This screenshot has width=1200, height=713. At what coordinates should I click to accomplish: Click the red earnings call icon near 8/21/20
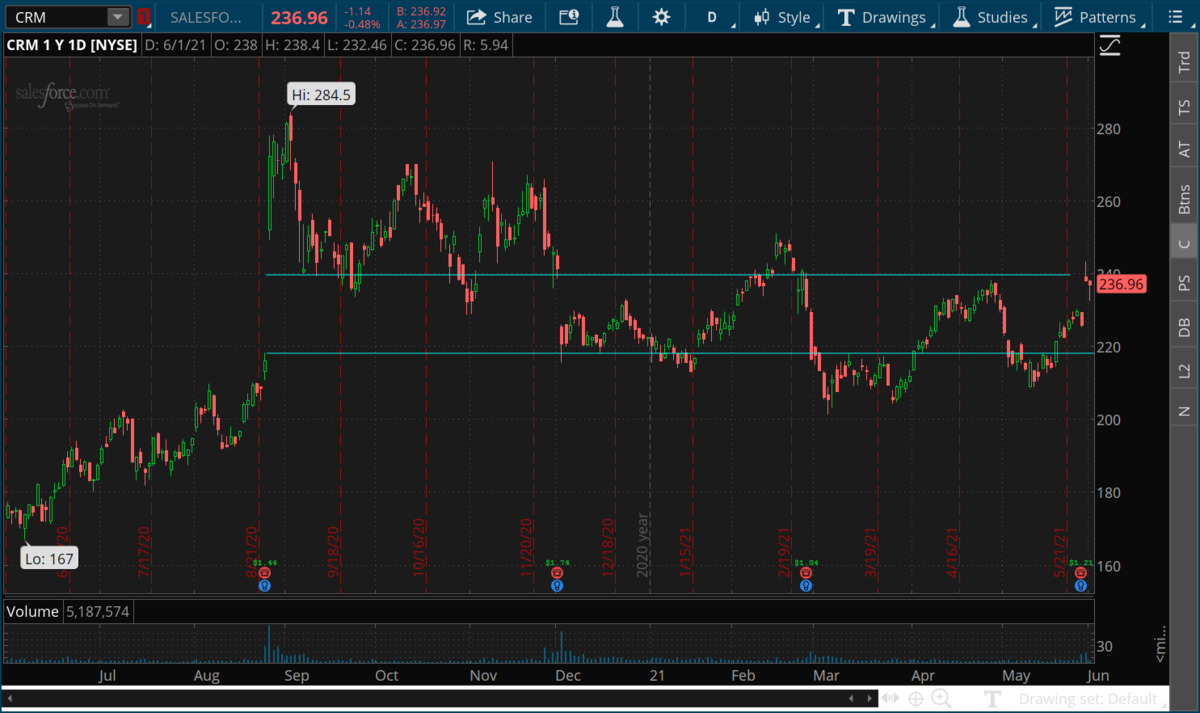(x=265, y=575)
